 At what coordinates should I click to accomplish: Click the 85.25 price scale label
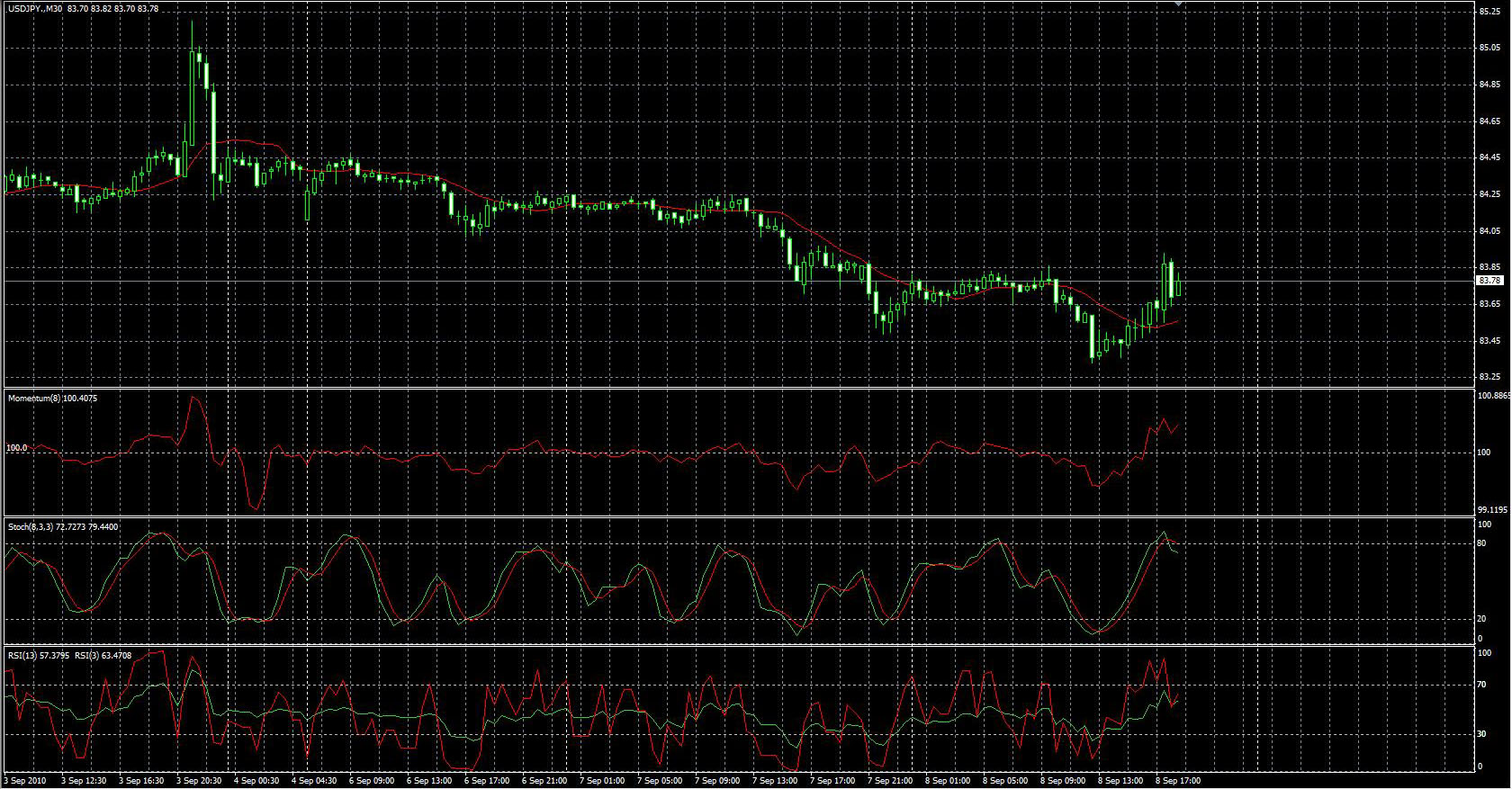(1489, 11)
